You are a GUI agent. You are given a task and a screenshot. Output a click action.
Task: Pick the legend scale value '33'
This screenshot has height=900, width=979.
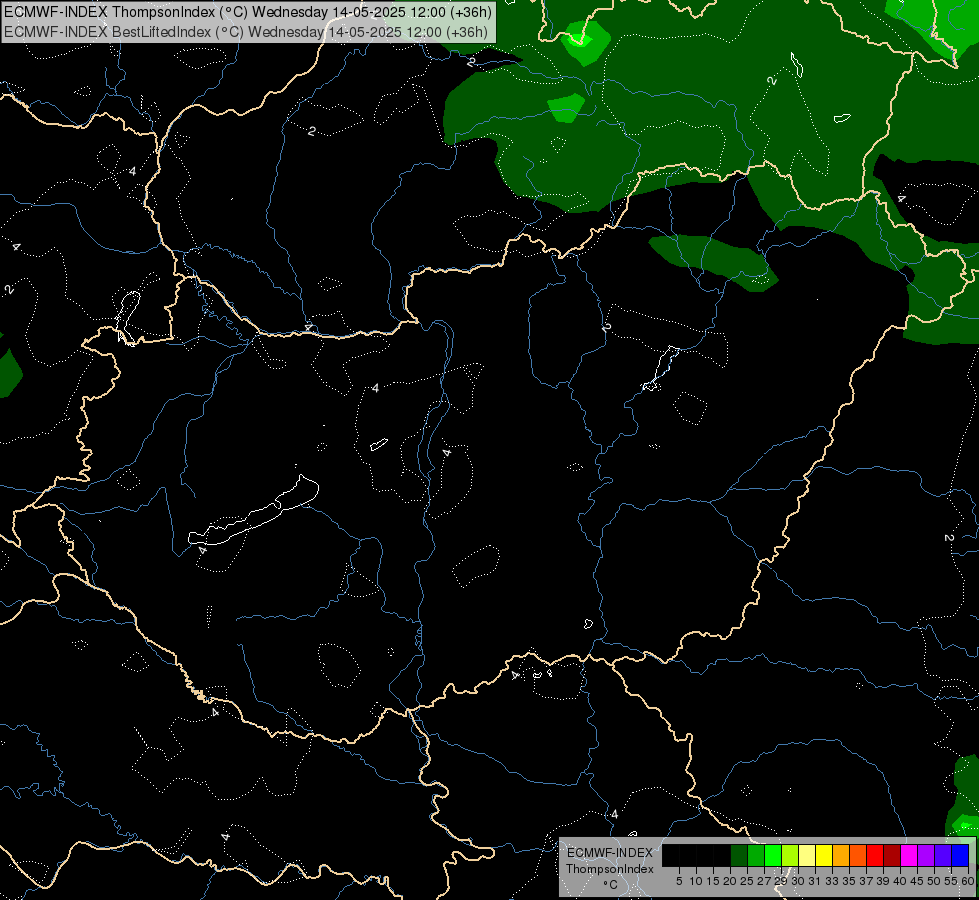pos(832,881)
